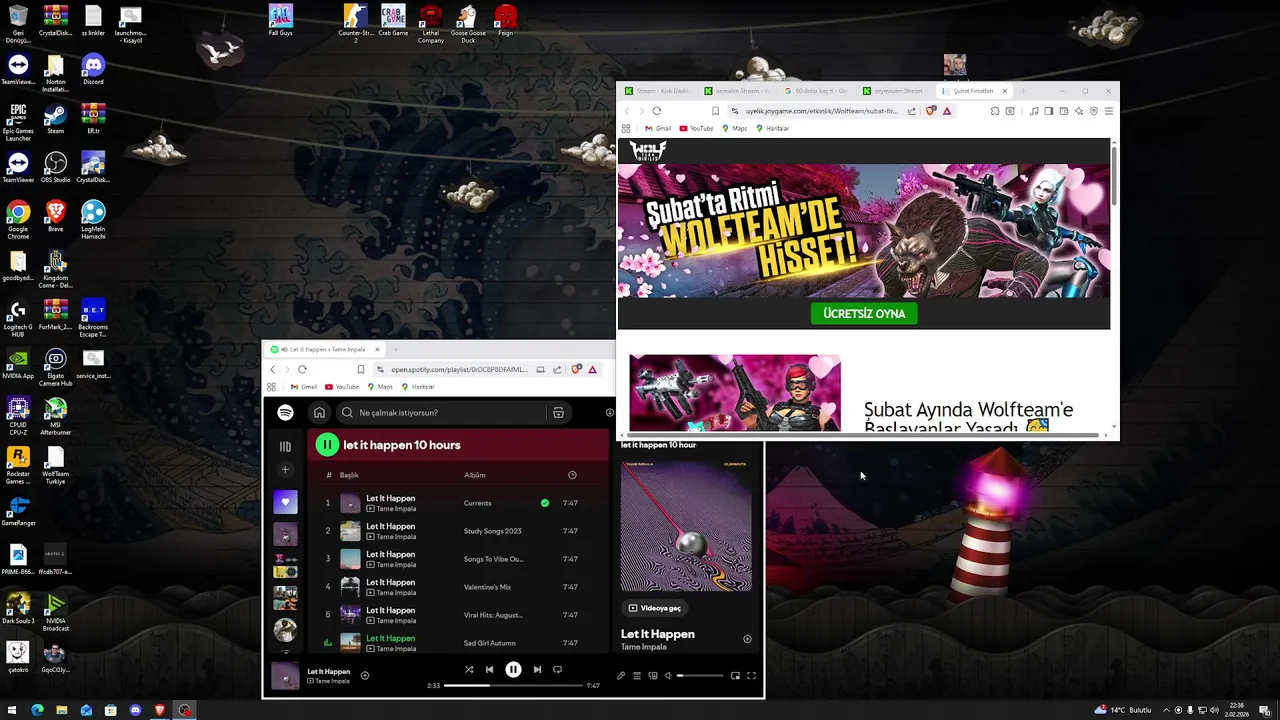This screenshot has width=1280, height=720.
Task: Open Maps bookmark in Wolfteam browser window
Action: [x=734, y=129]
